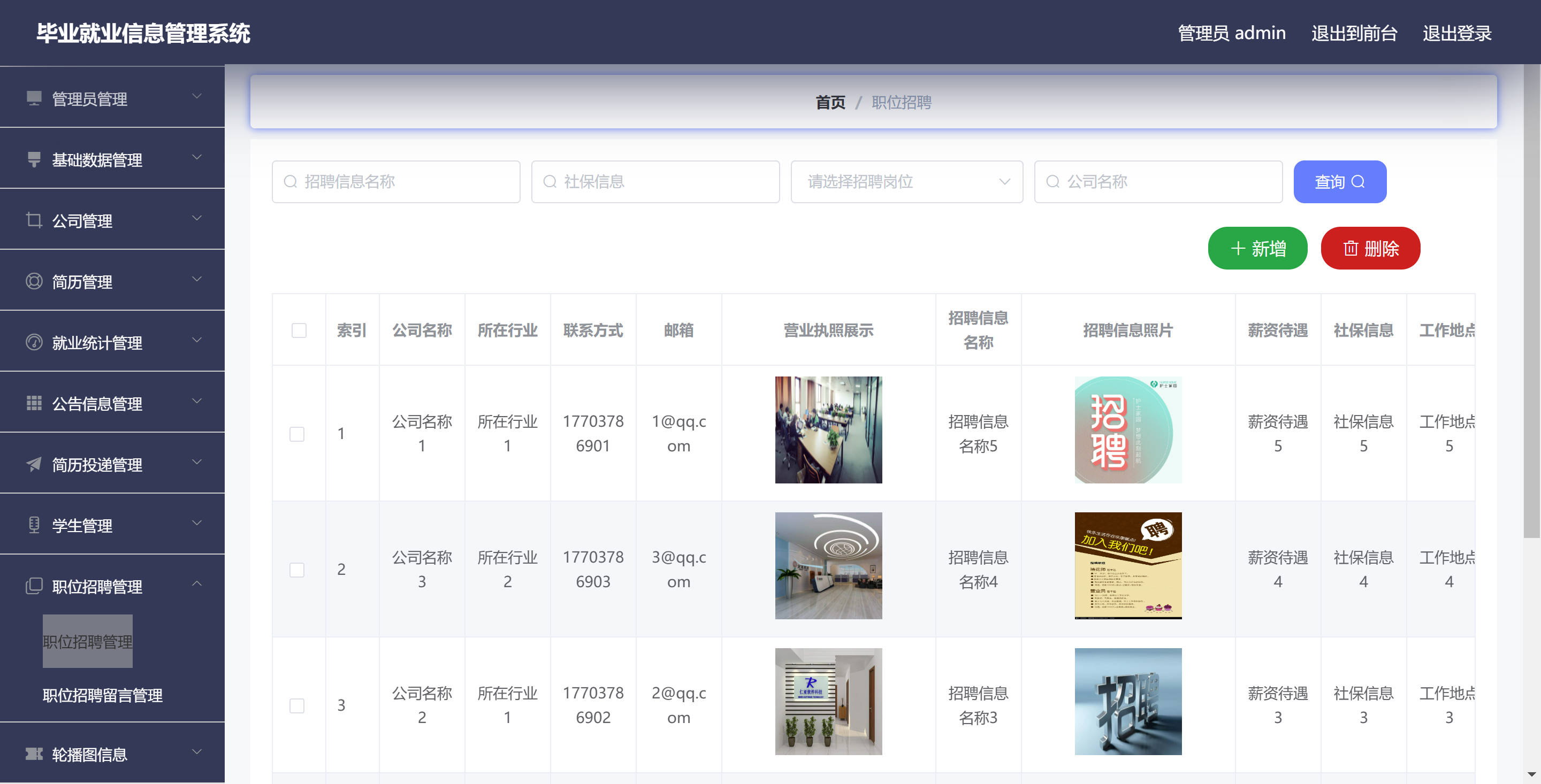
Task: Collapse the 职位招聘管理 menu chevron
Action: [197, 583]
